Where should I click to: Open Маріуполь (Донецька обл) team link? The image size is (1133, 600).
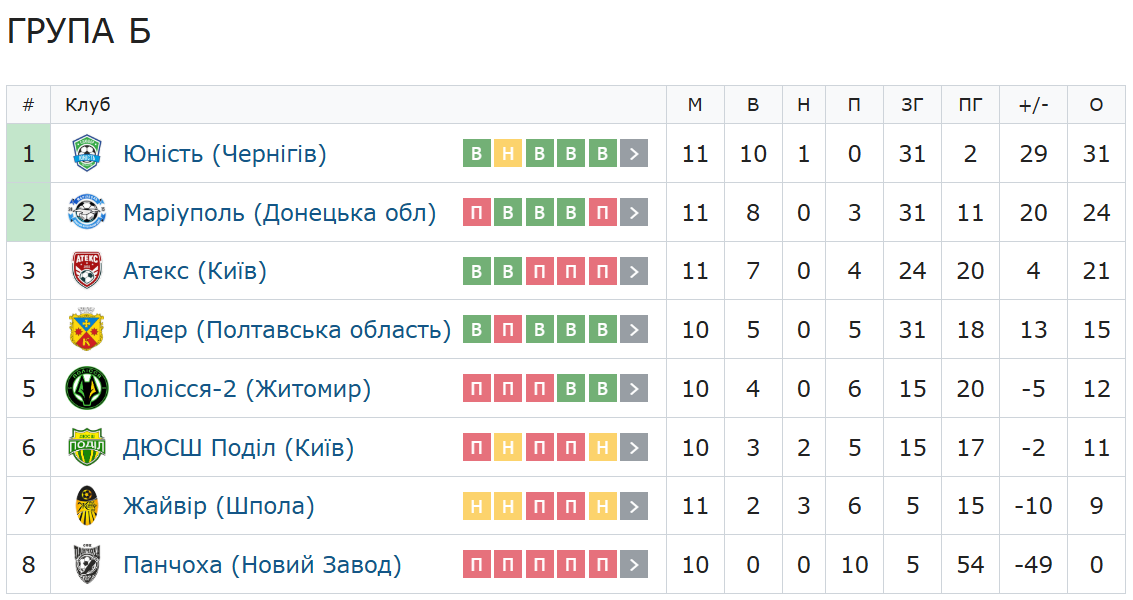(x=280, y=213)
